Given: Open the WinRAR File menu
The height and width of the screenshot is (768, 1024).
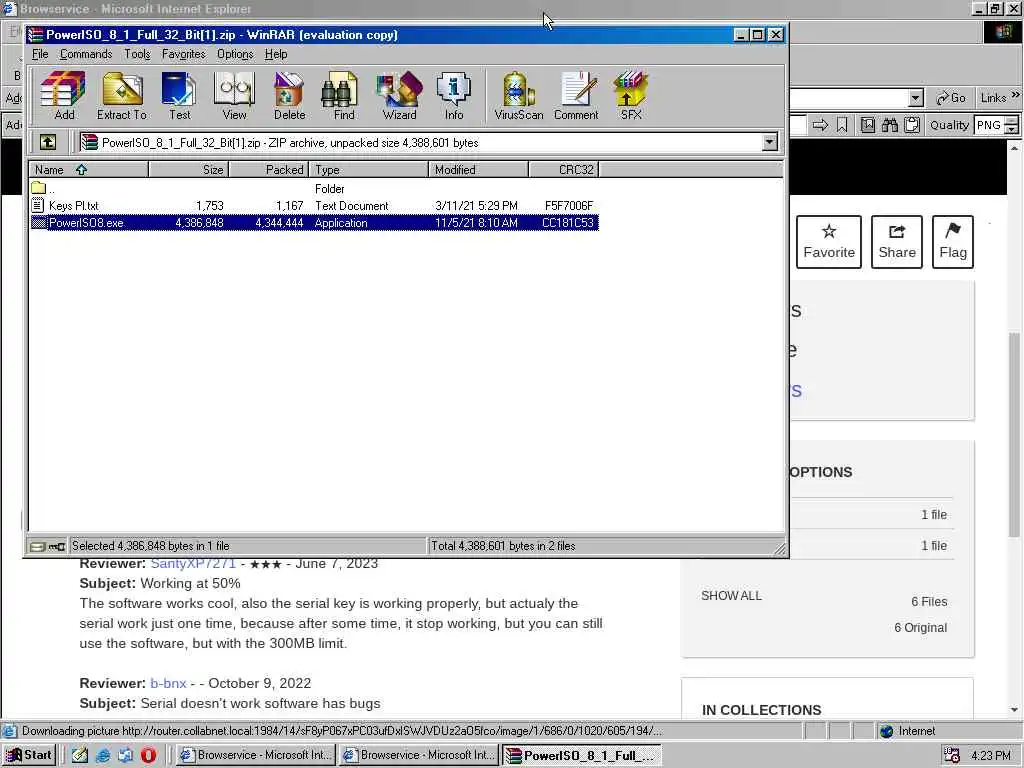Looking at the screenshot, I should tap(40, 54).
